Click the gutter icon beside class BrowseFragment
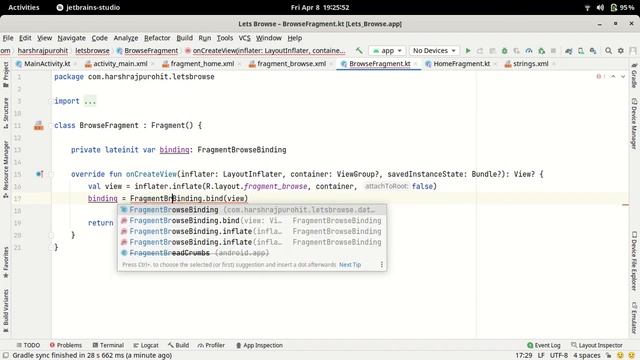 pyautogui.click(x=39, y=125)
